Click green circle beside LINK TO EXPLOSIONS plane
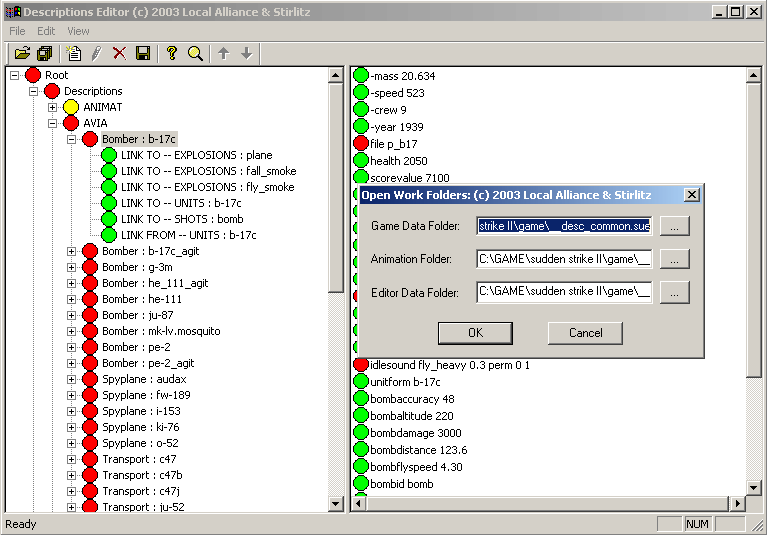Screen dimensions: 767x535 [109, 155]
